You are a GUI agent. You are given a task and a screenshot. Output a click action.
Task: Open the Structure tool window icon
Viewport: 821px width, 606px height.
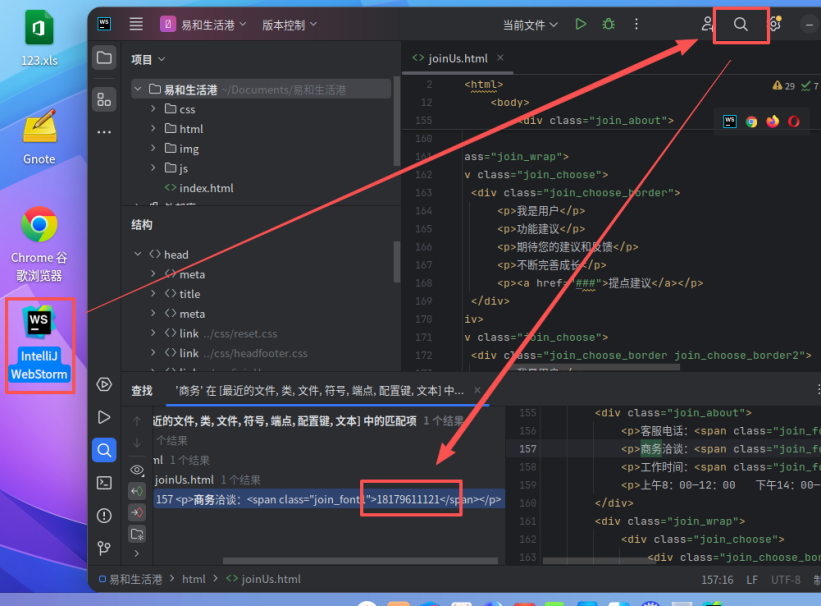(104, 99)
